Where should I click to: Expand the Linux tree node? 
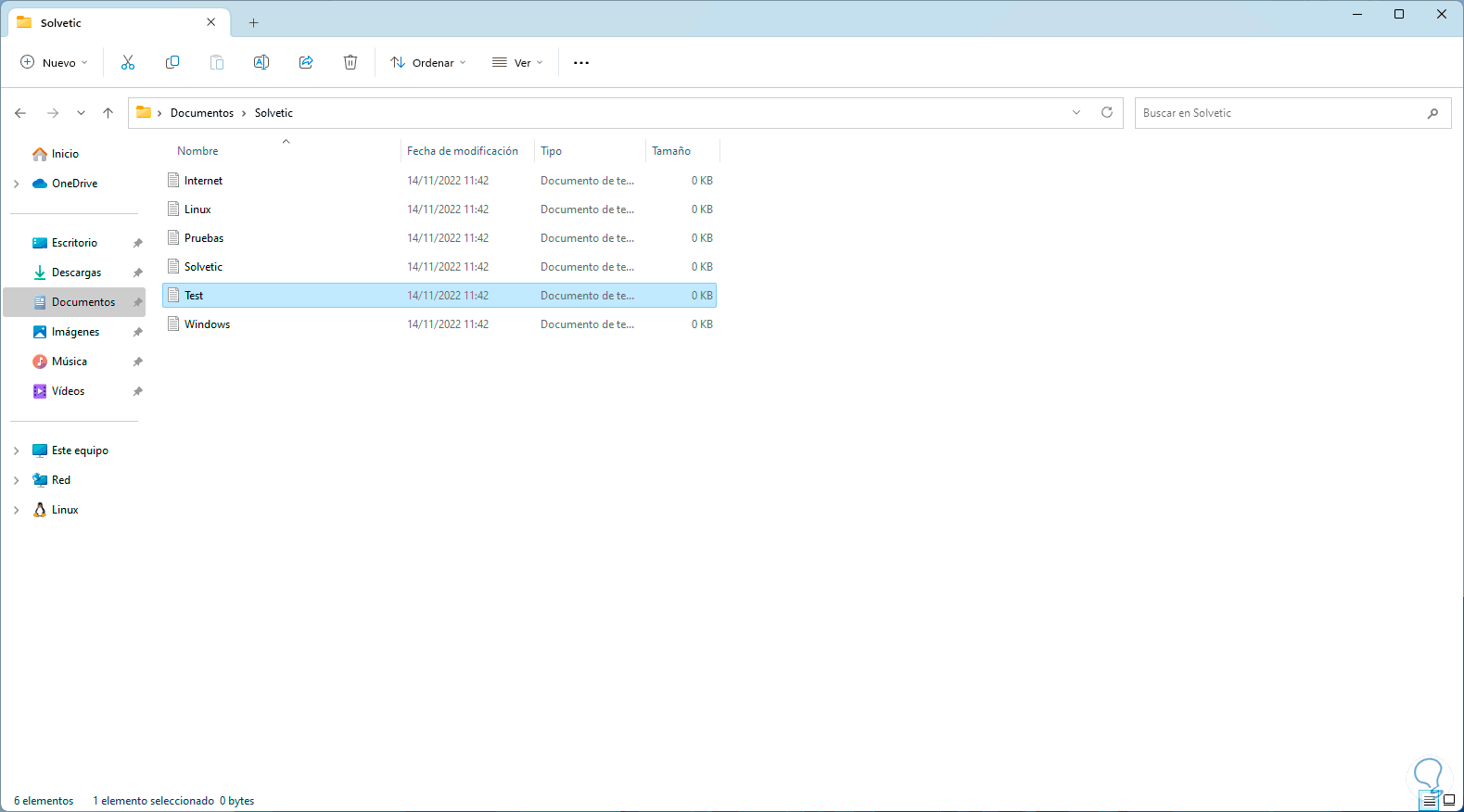[17, 510]
